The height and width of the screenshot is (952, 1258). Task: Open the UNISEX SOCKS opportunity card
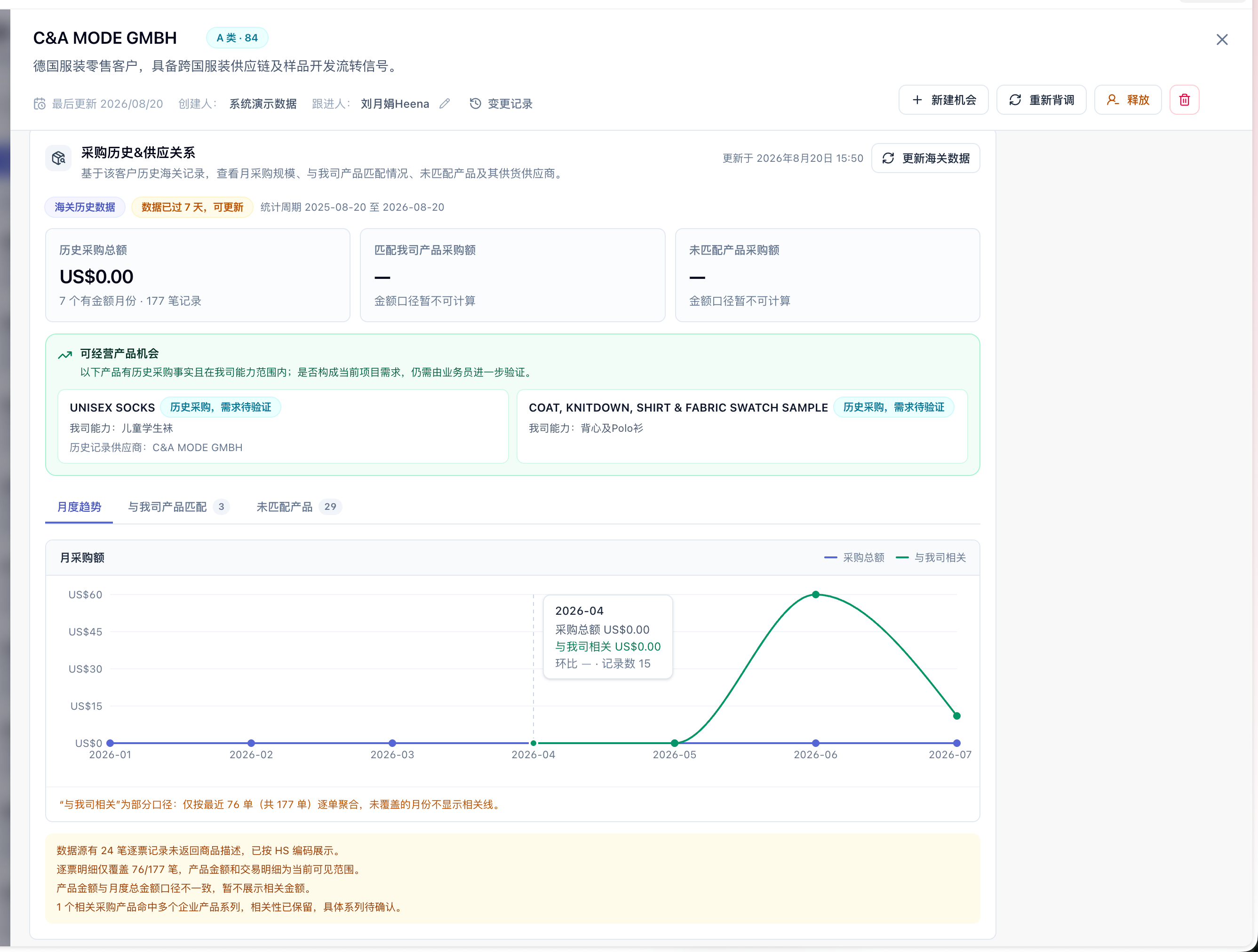click(x=283, y=427)
